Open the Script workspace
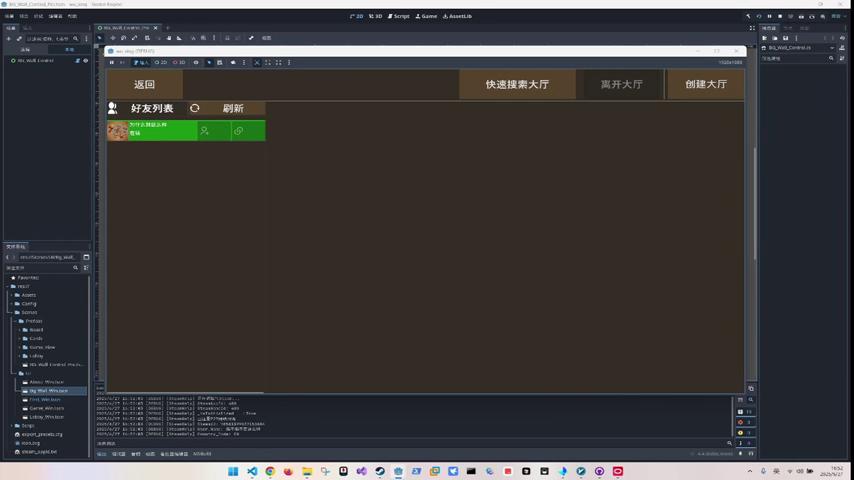This screenshot has width=854, height=480. pos(399,16)
